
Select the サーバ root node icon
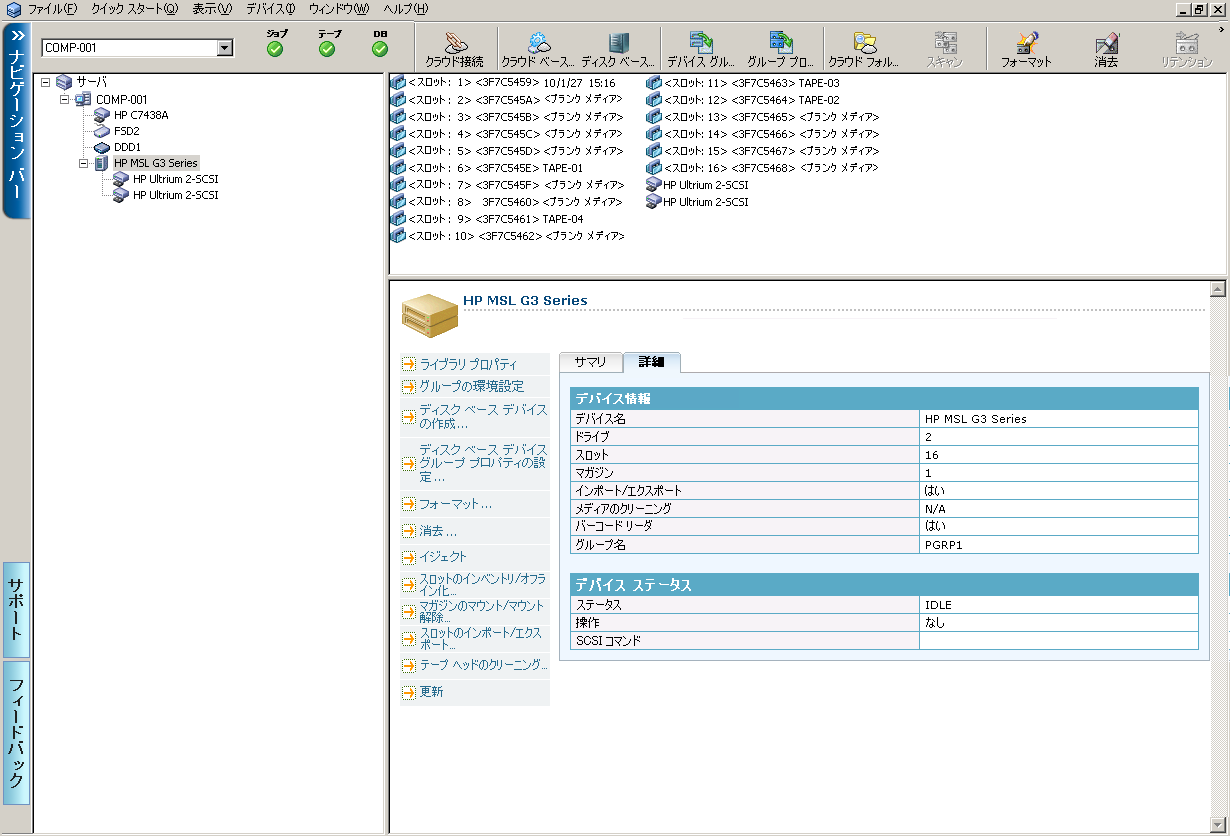64,82
